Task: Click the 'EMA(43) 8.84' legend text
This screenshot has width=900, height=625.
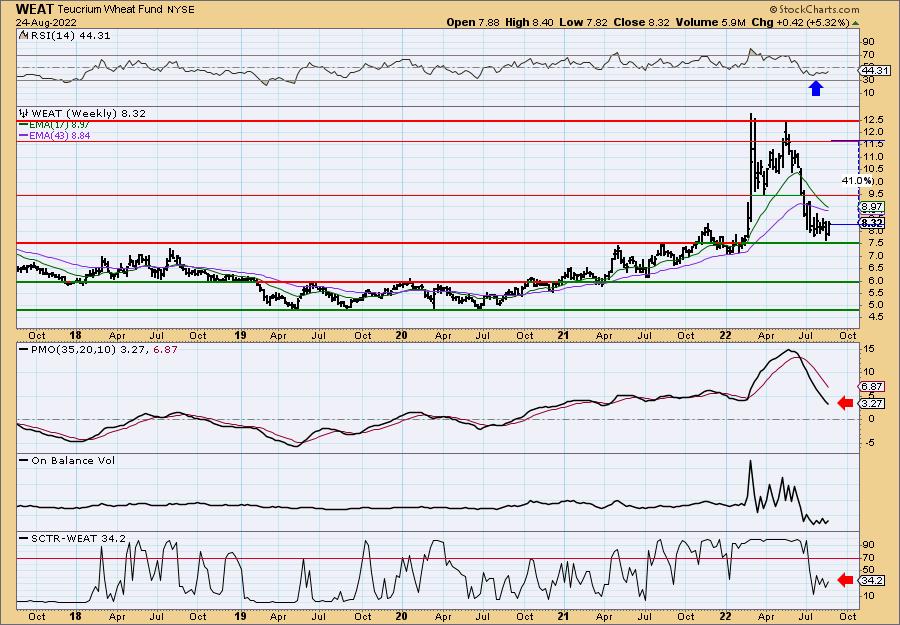Action: point(59,136)
